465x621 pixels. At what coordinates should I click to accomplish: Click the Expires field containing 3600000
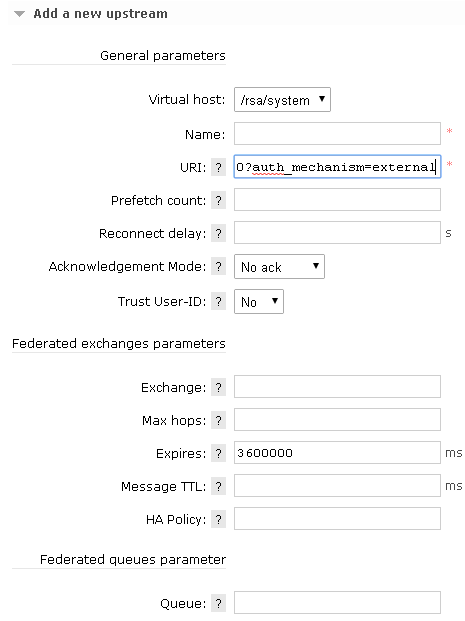point(337,452)
